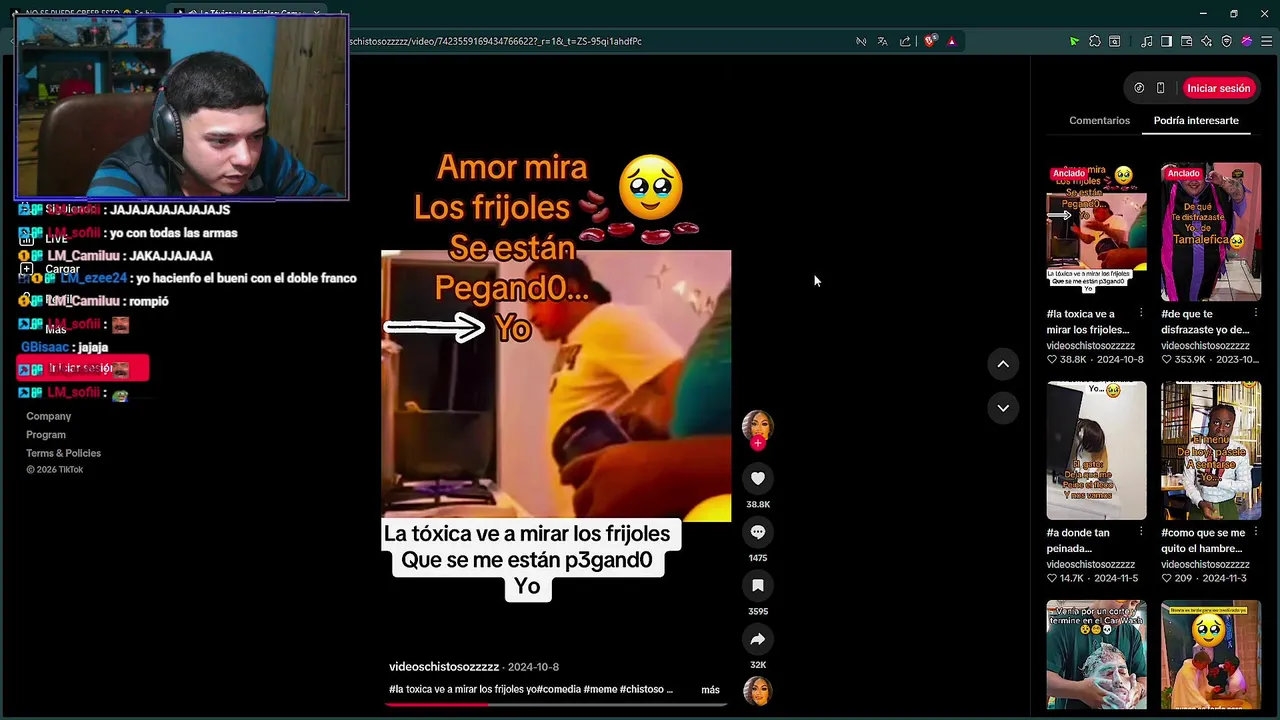
Task: Open the extensions puzzle piece icon
Action: tap(1095, 41)
